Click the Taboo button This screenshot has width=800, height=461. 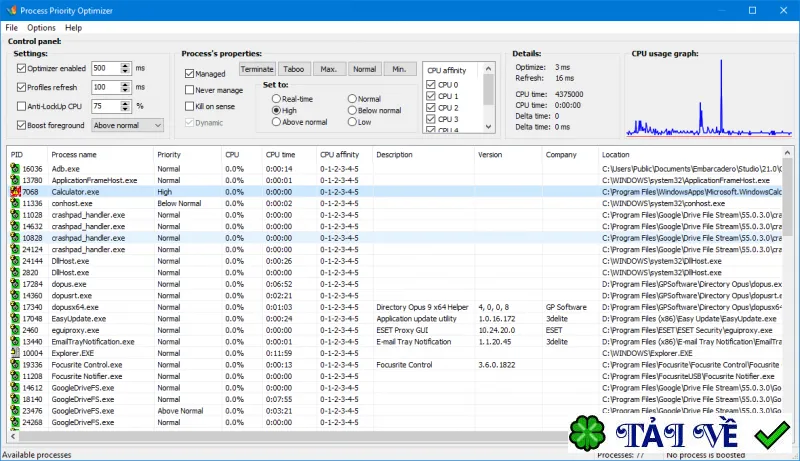click(x=293, y=69)
